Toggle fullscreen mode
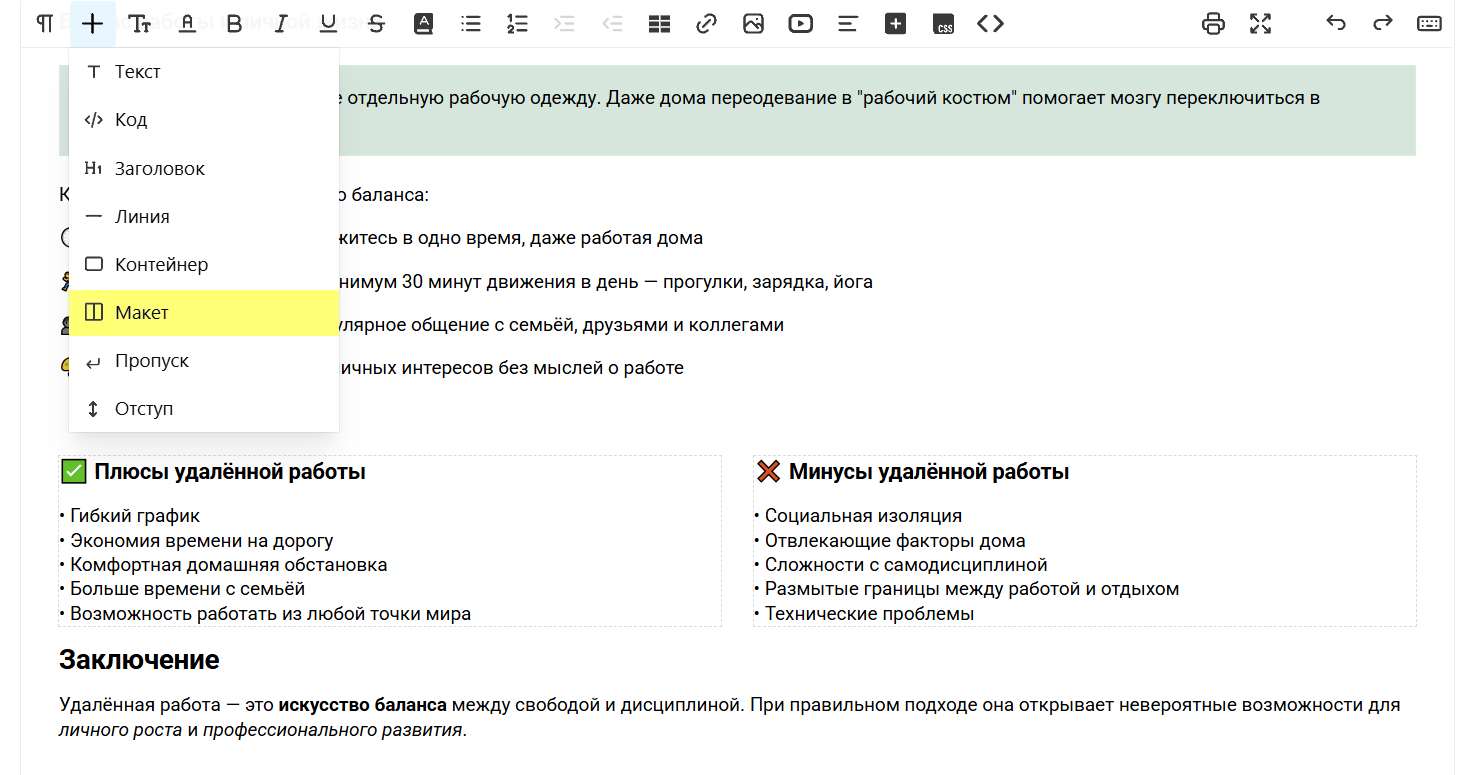Image resolution: width=1475 pixels, height=775 pixels. pos(1260,24)
